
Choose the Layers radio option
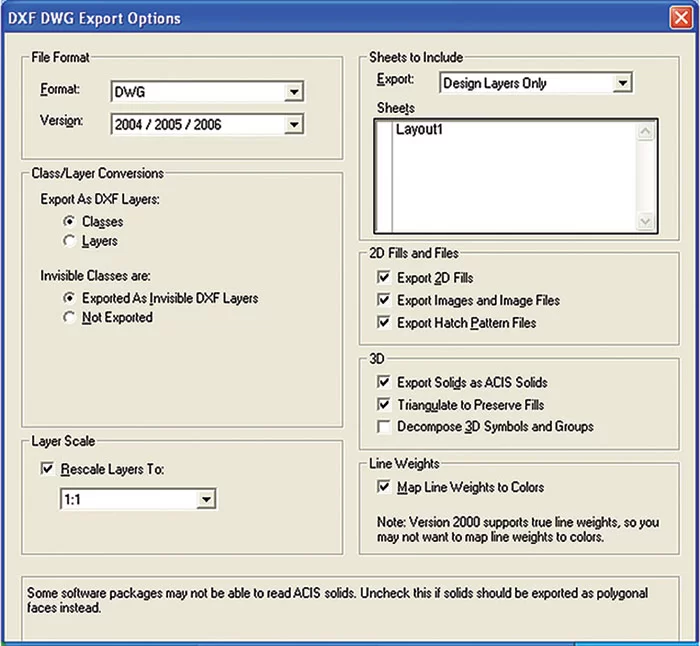(x=69, y=241)
